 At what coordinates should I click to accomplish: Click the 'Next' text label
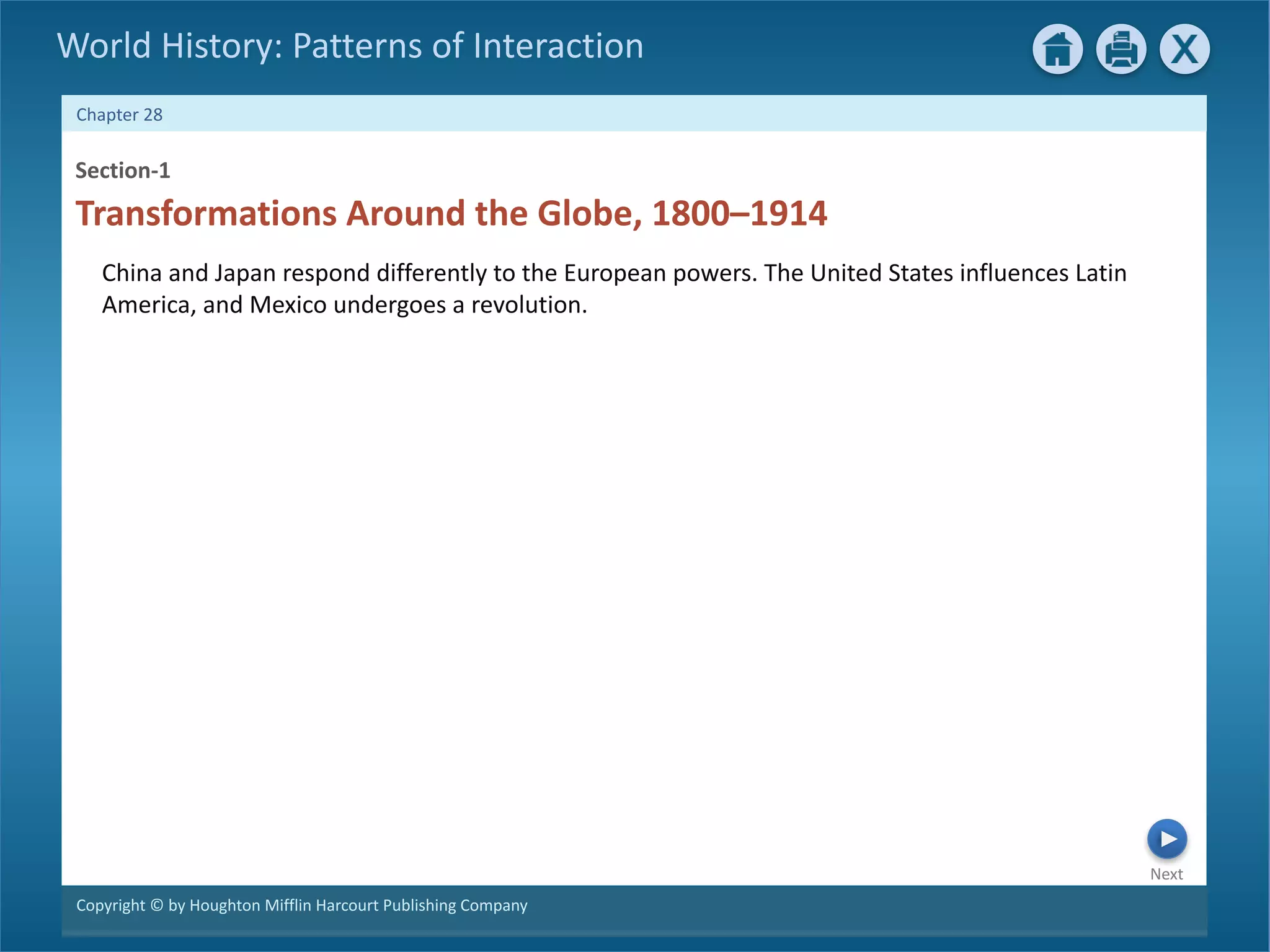1166,874
